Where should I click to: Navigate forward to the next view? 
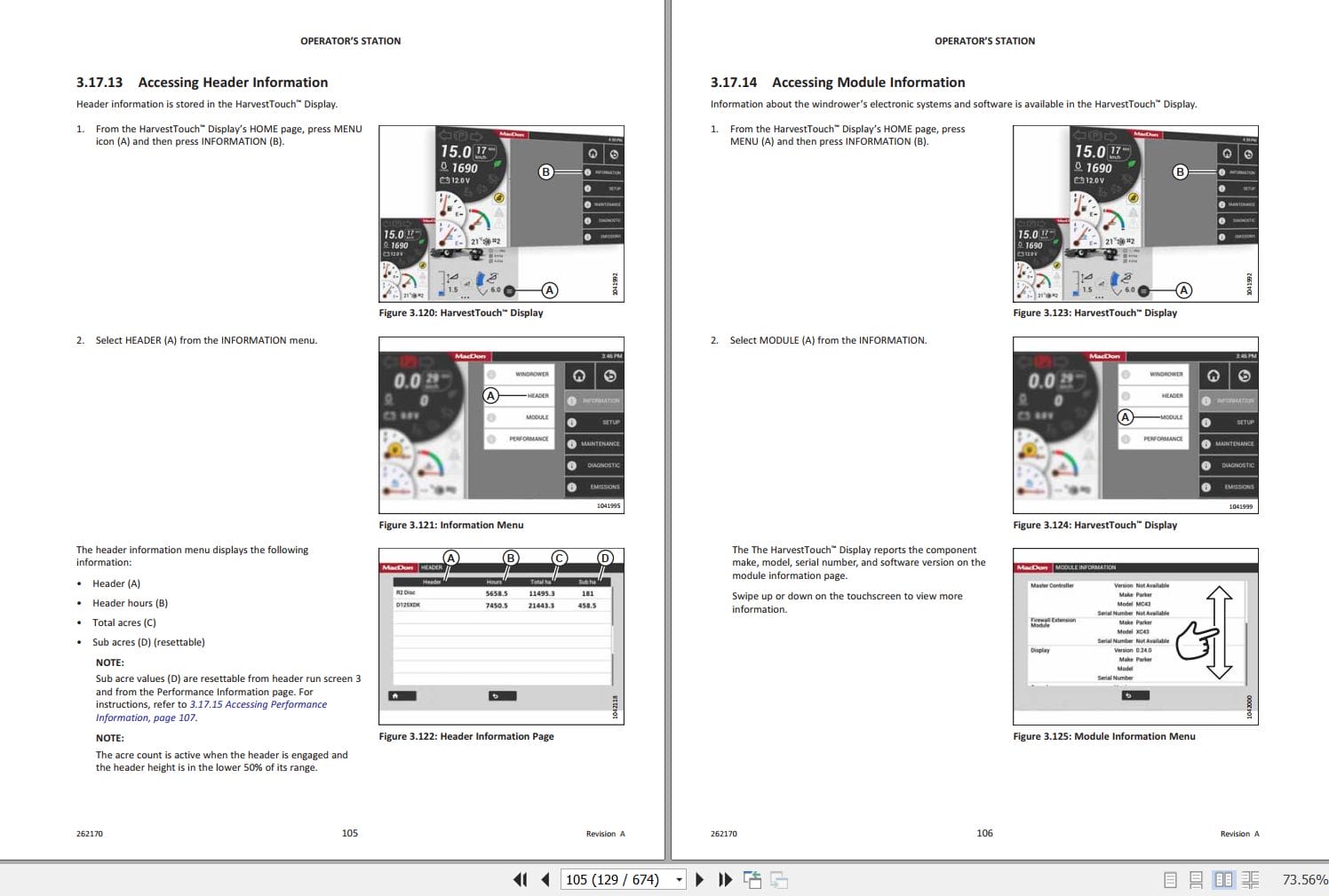780,879
